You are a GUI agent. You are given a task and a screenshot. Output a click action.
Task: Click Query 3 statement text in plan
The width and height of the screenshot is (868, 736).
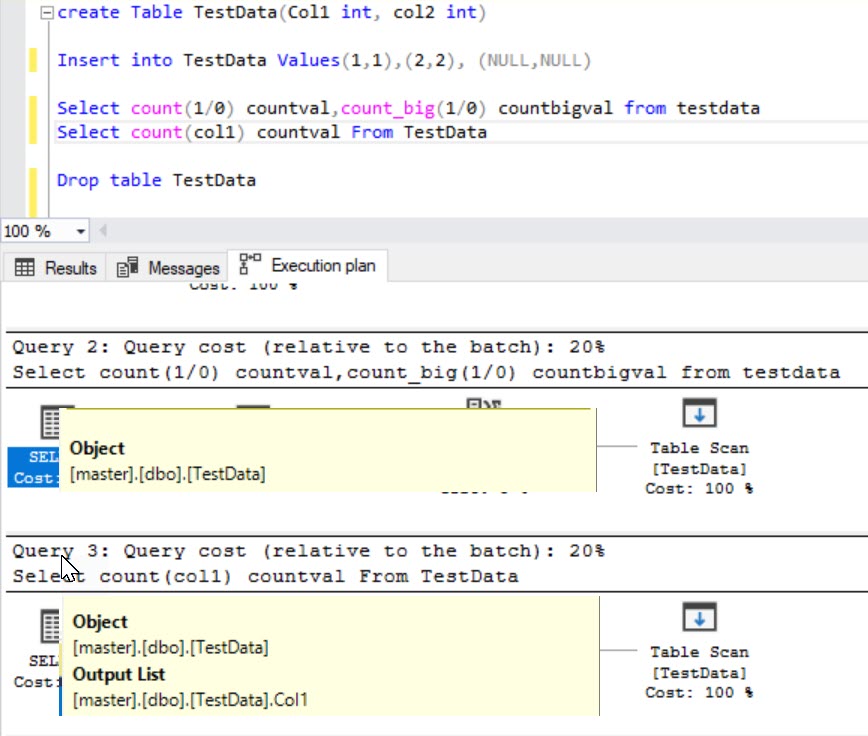[x=265, y=577]
